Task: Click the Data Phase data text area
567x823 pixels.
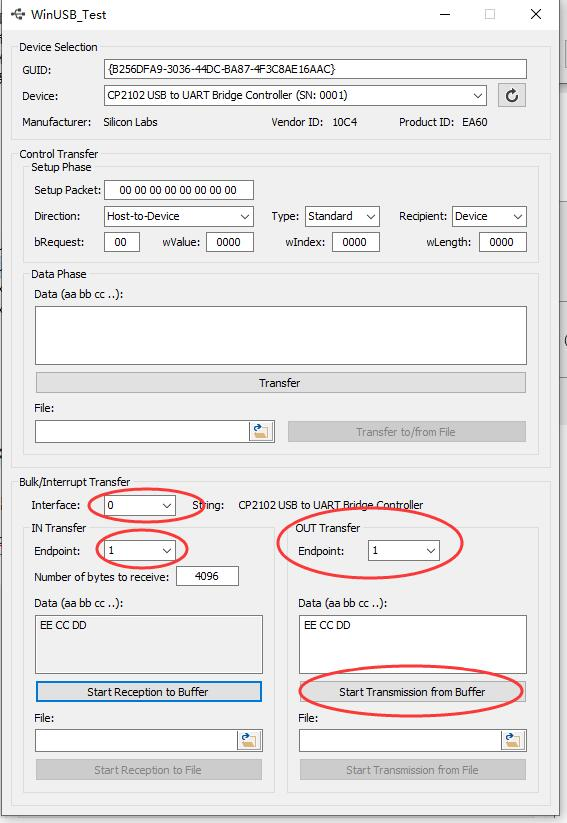Action: pyautogui.click(x=281, y=335)
